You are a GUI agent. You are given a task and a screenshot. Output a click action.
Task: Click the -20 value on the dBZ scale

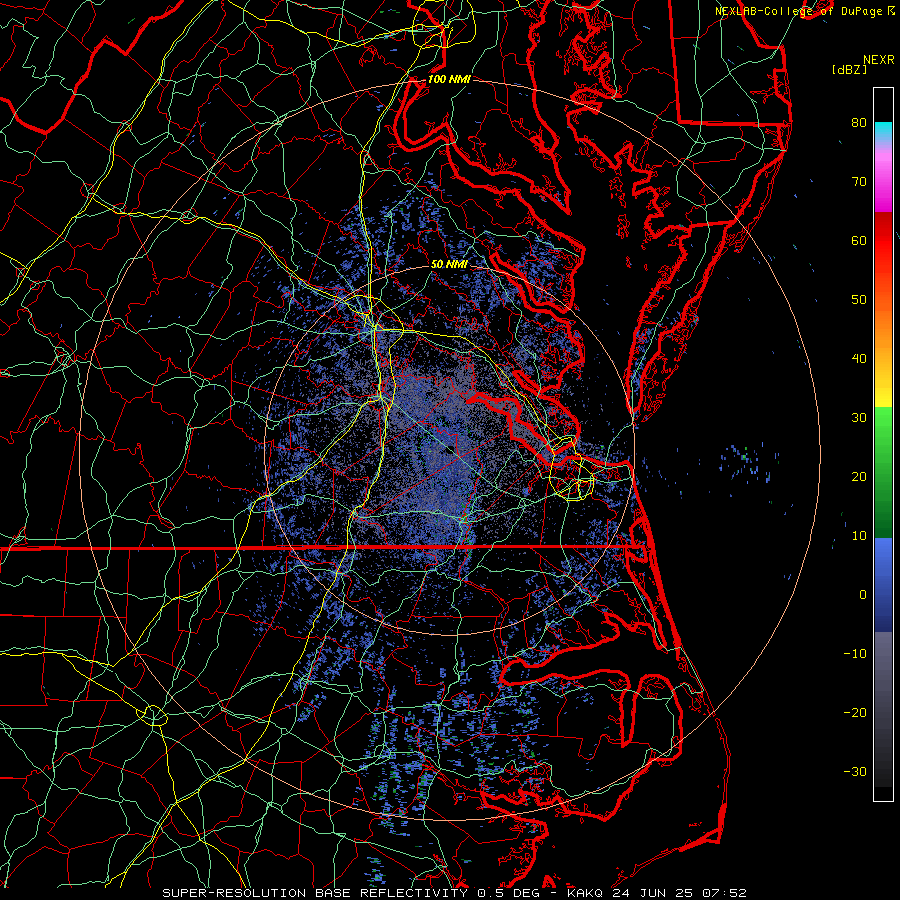tap(855, 712)
